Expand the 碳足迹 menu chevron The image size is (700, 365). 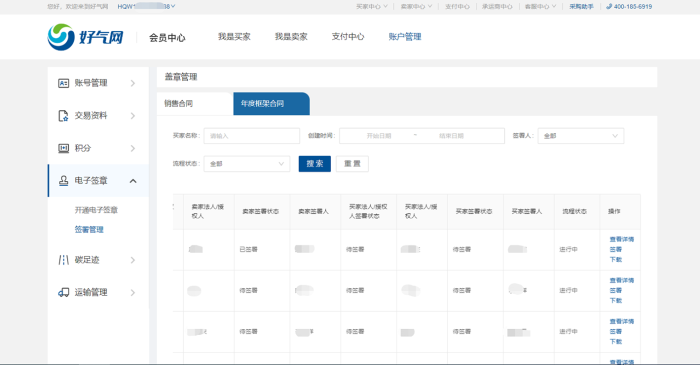[133, 260]
